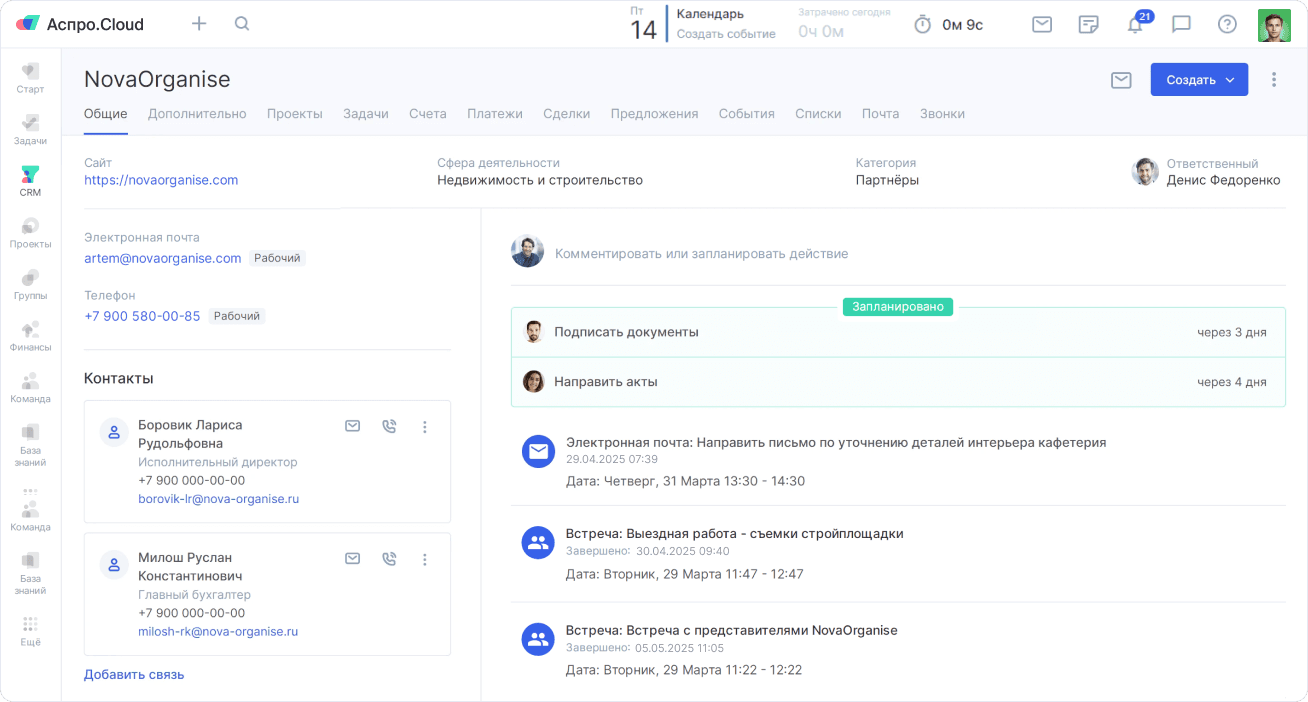1308x702 pixels.
Task: Open notifications with 21 unread items
Action: point(1134,24)
